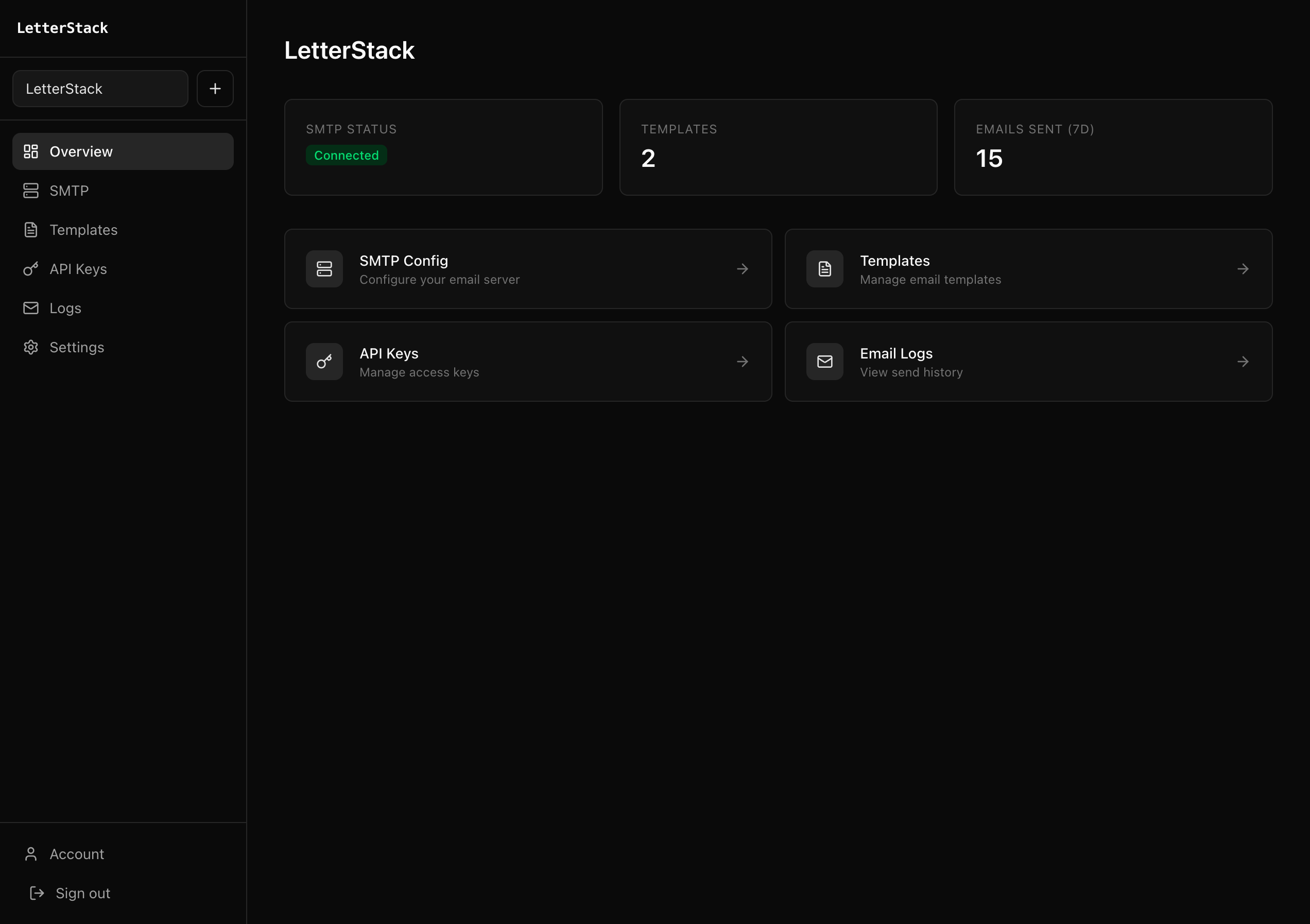The width and height of the screenshot is (1310, 924).
Task: Open the Email Logs card title
Action: point(896,353)
